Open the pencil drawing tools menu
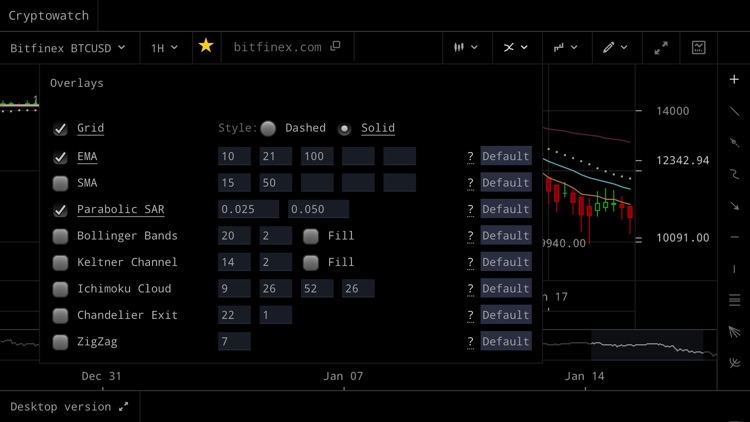750x422 pixels. [615, 47]
